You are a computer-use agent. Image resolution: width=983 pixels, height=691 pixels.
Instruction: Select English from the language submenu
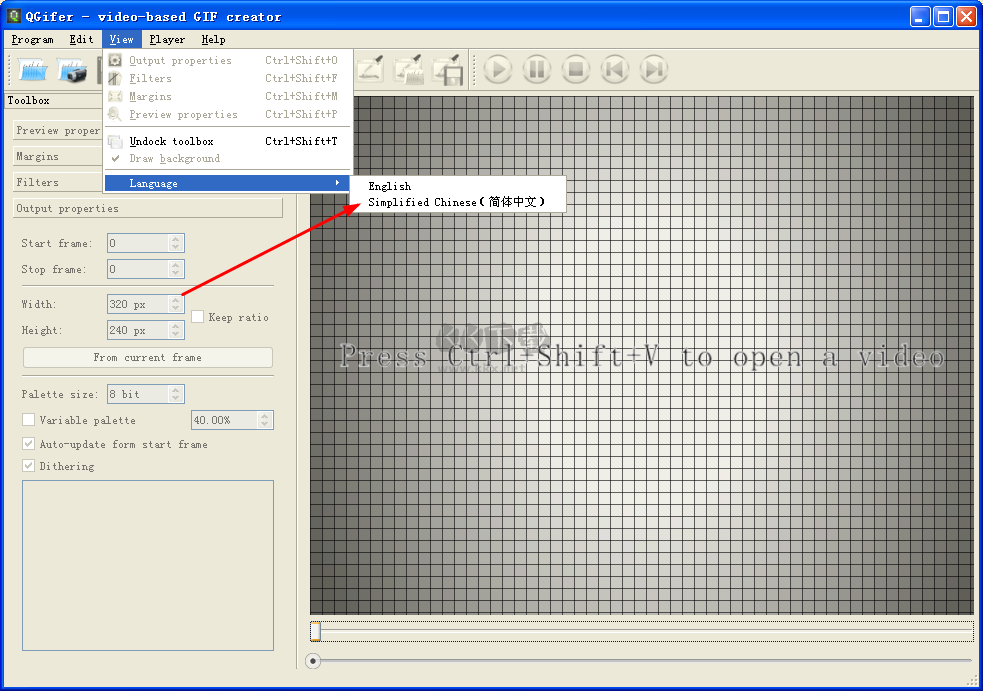pyautogui.click(x=390, y=186)
